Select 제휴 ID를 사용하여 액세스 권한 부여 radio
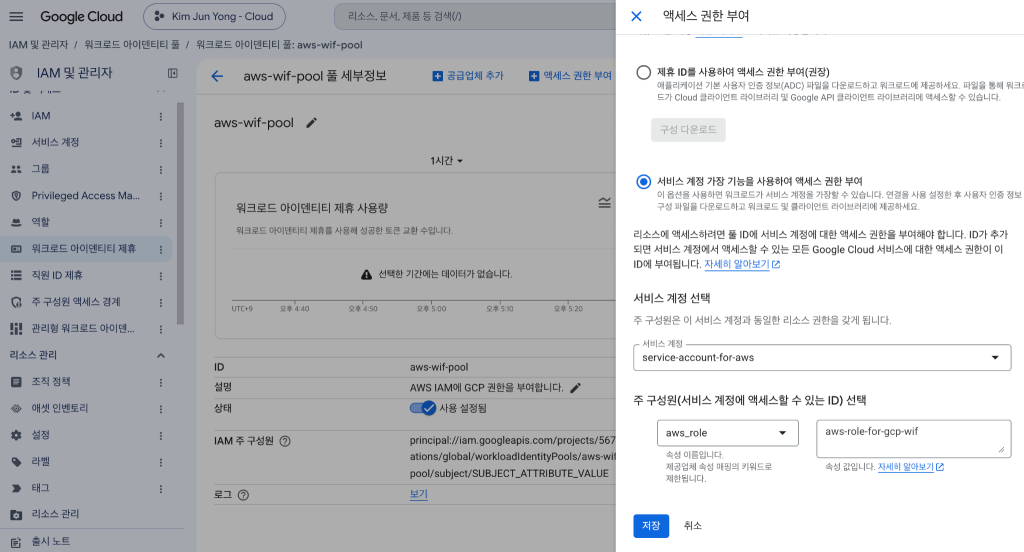 click(643, 72)
